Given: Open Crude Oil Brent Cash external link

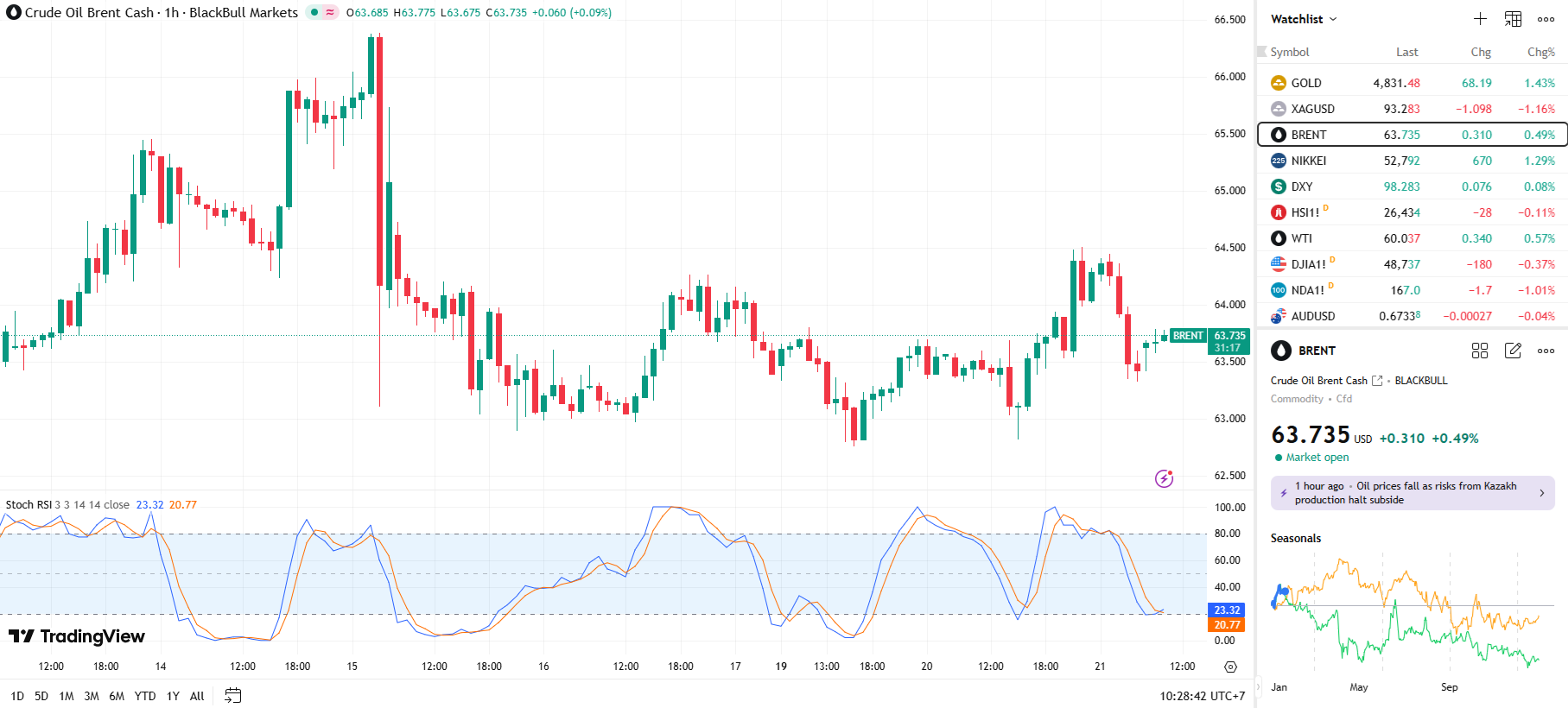Looking at the screenshot, I should point(1377,381).
